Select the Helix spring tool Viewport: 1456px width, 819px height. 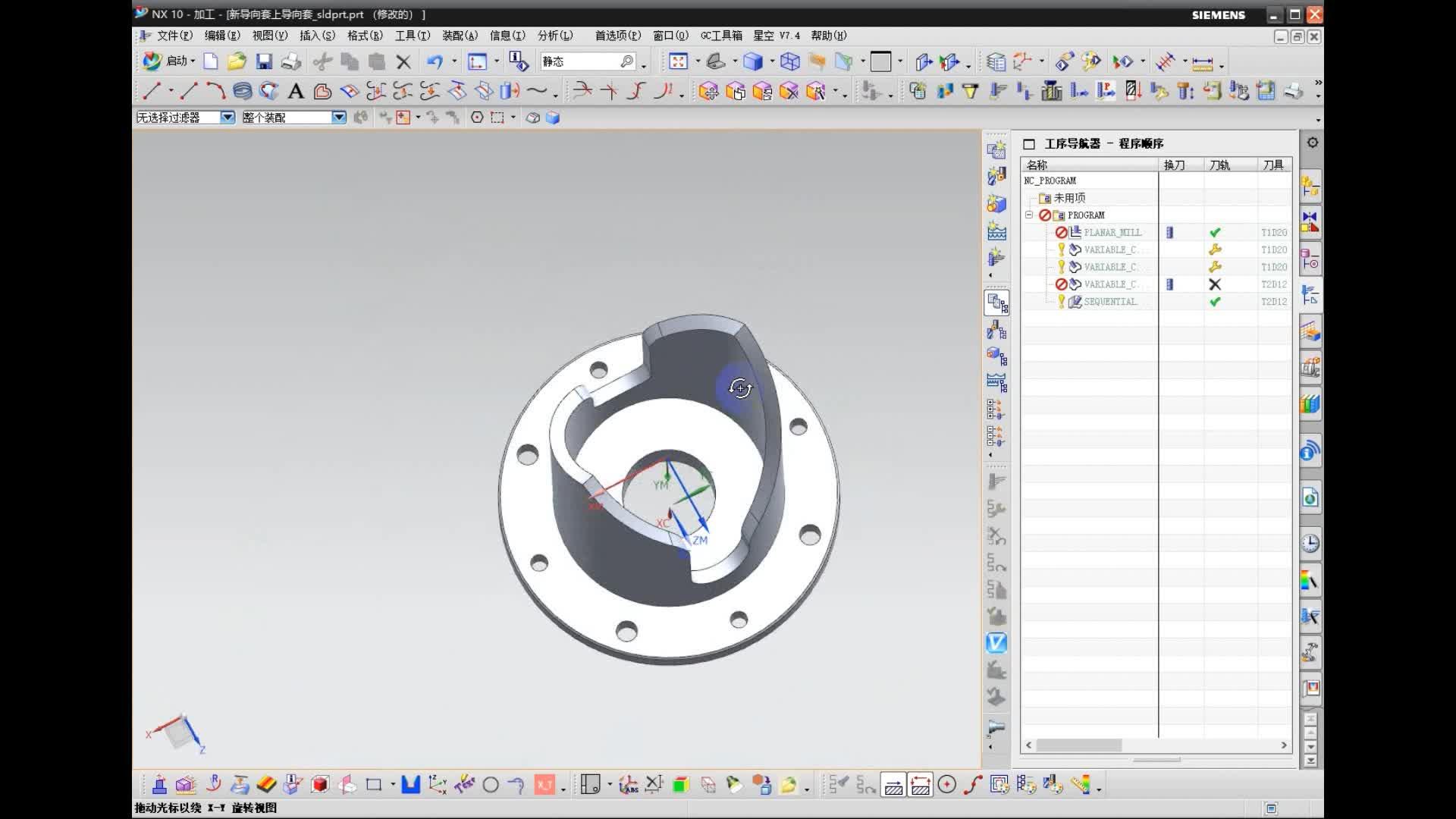tap(242, 92)
